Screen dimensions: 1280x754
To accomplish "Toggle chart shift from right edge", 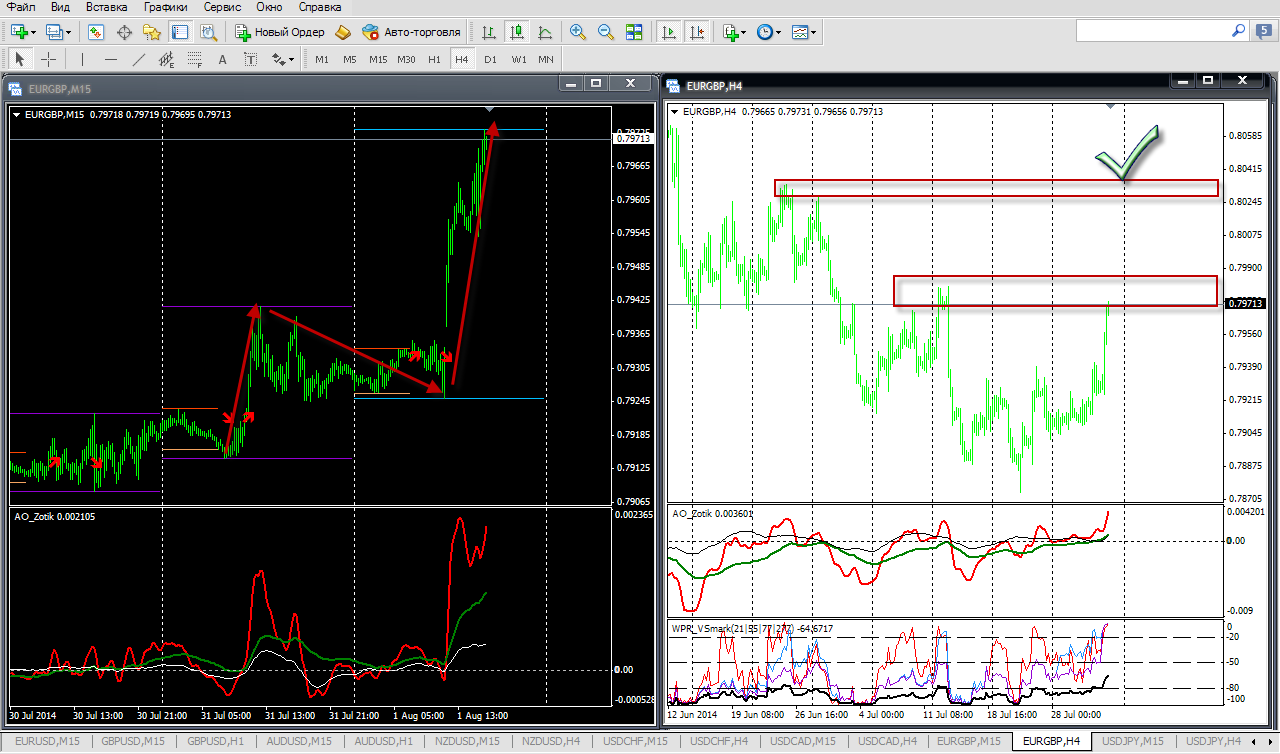I will pos(696,32).
